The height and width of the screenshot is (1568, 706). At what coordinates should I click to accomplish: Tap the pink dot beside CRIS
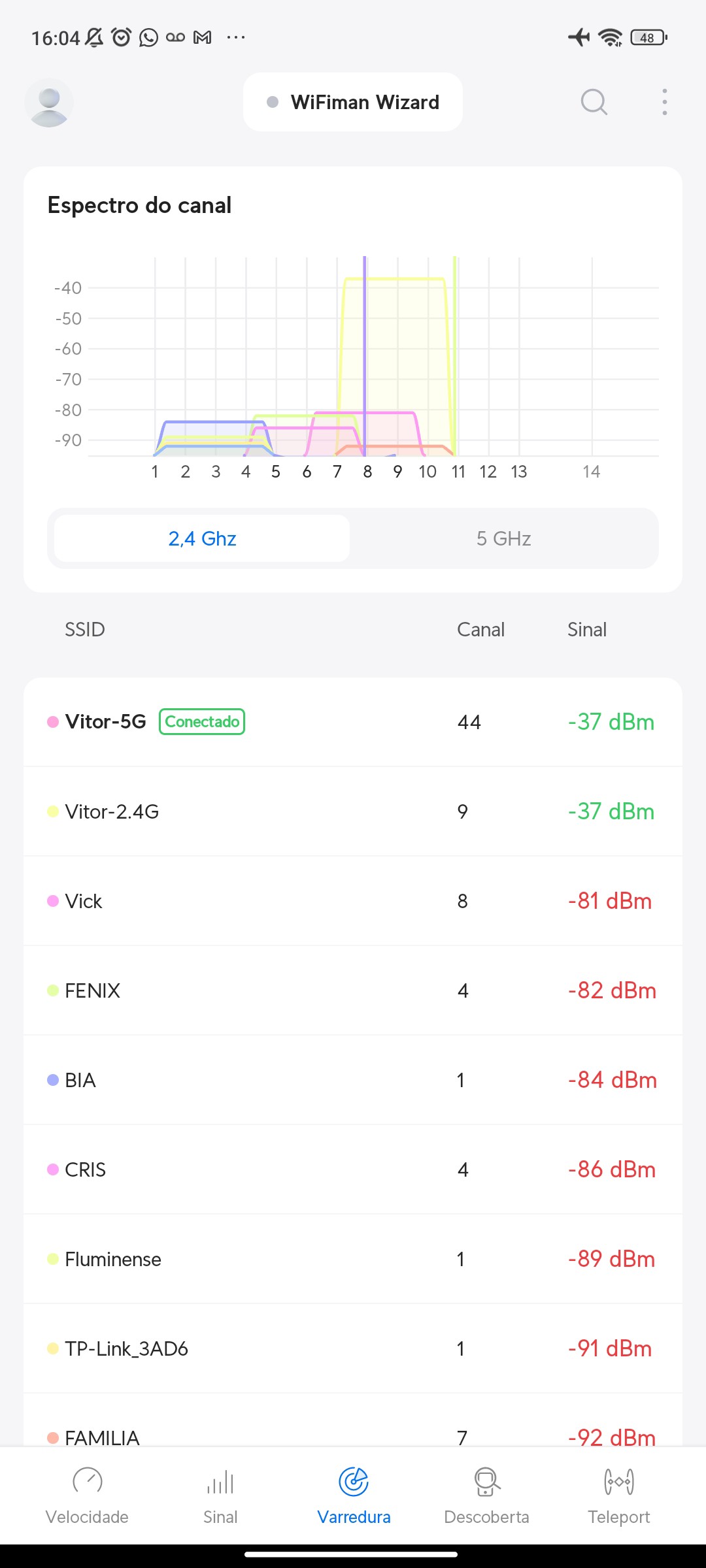53,1169
